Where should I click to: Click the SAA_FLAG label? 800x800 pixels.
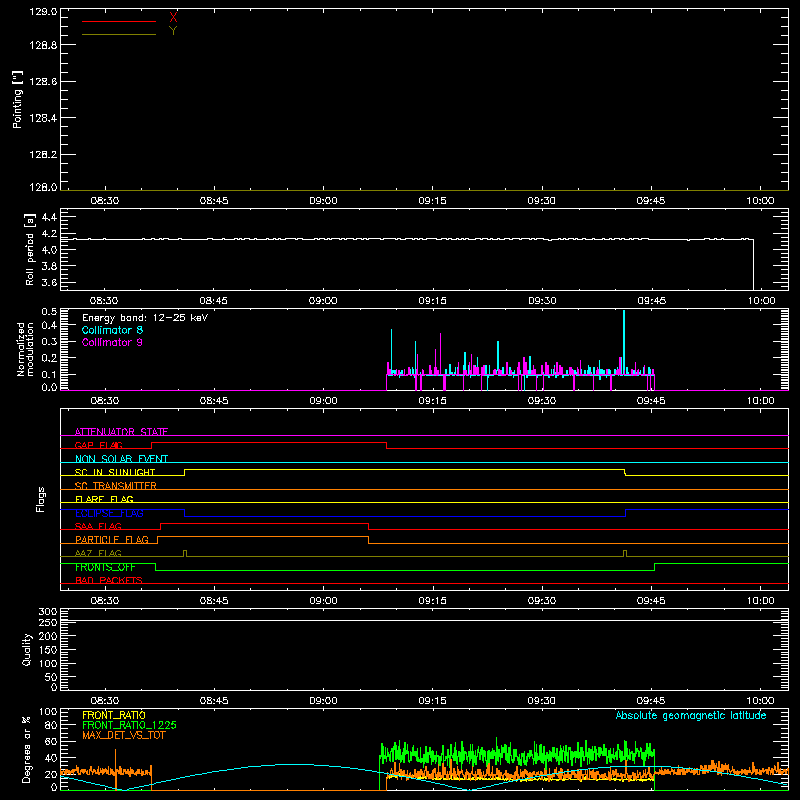click(98, 526)
